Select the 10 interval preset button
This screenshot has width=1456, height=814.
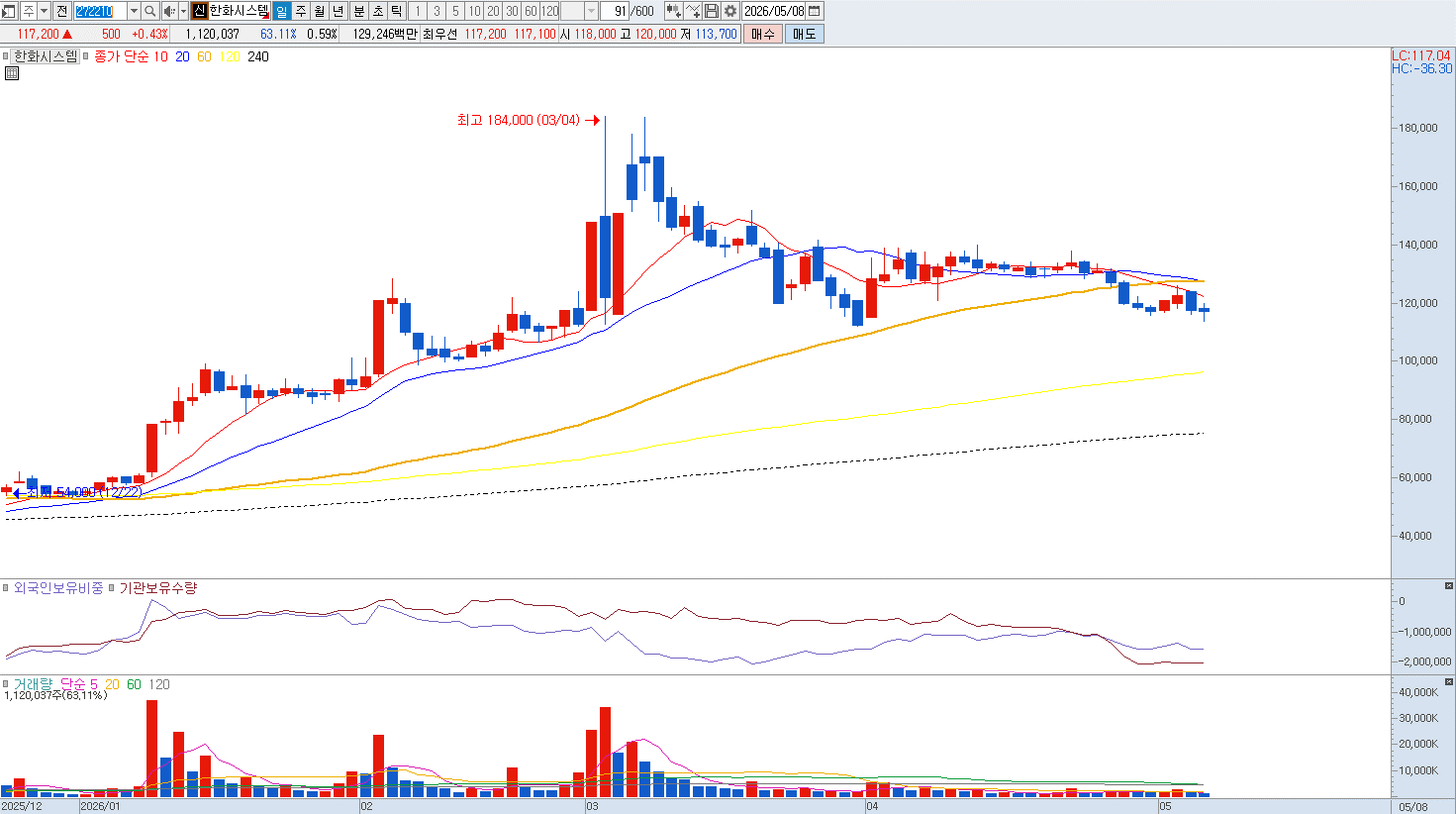pos(474,11)
